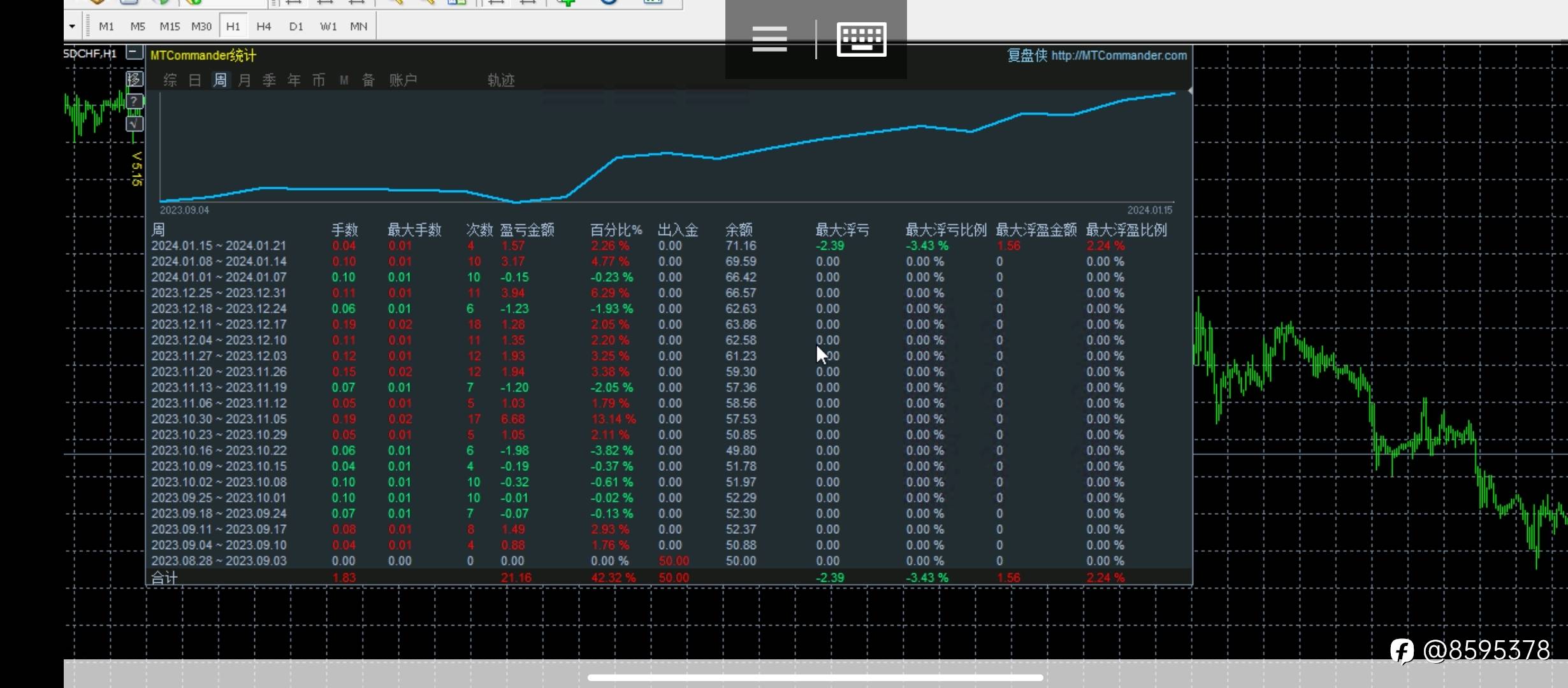1568x688 pixels.
Task: Click the small diamond marker at curve end
Action: tap(1189, 92)
